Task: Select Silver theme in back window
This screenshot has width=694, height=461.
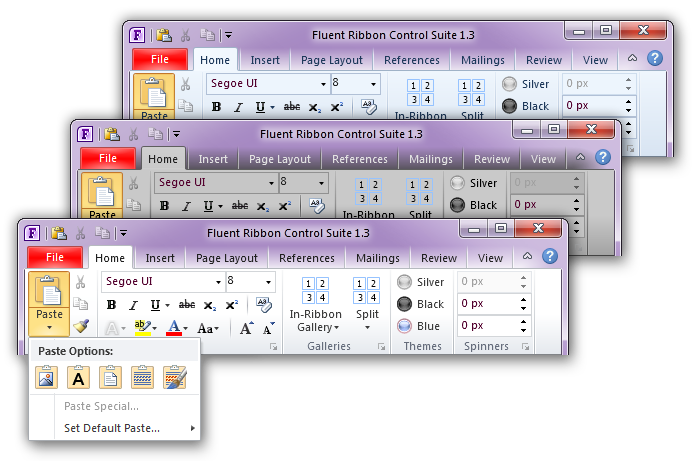Action: tap(525, 84)
